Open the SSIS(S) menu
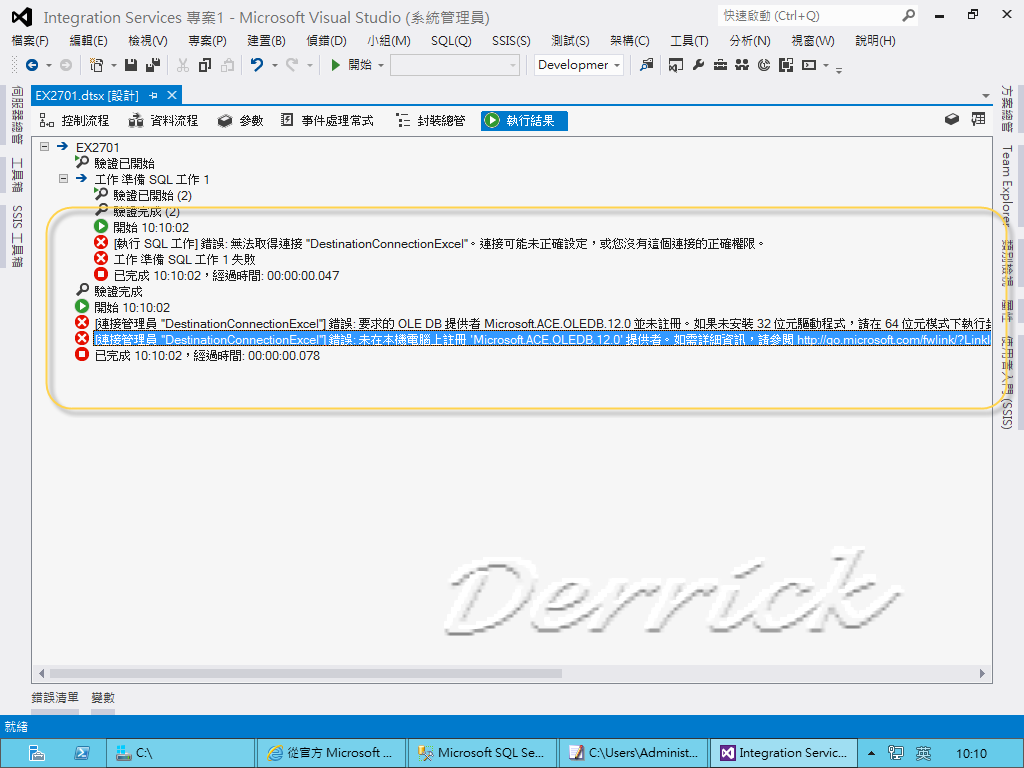Image resolution: width=1024 pixels, height=768 pixels. (511, 40)
